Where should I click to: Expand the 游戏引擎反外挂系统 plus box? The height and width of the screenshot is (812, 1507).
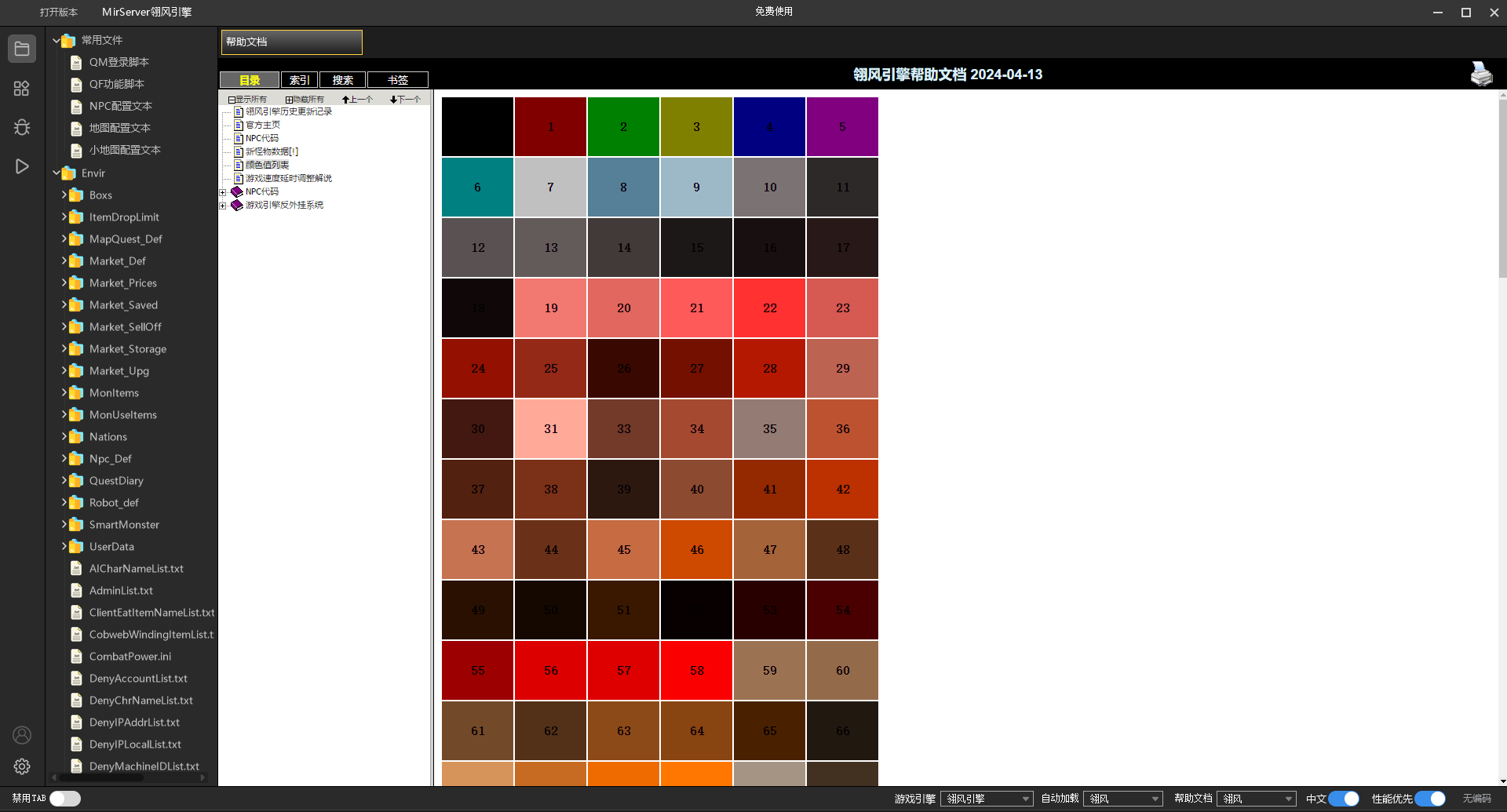point(223,206)
